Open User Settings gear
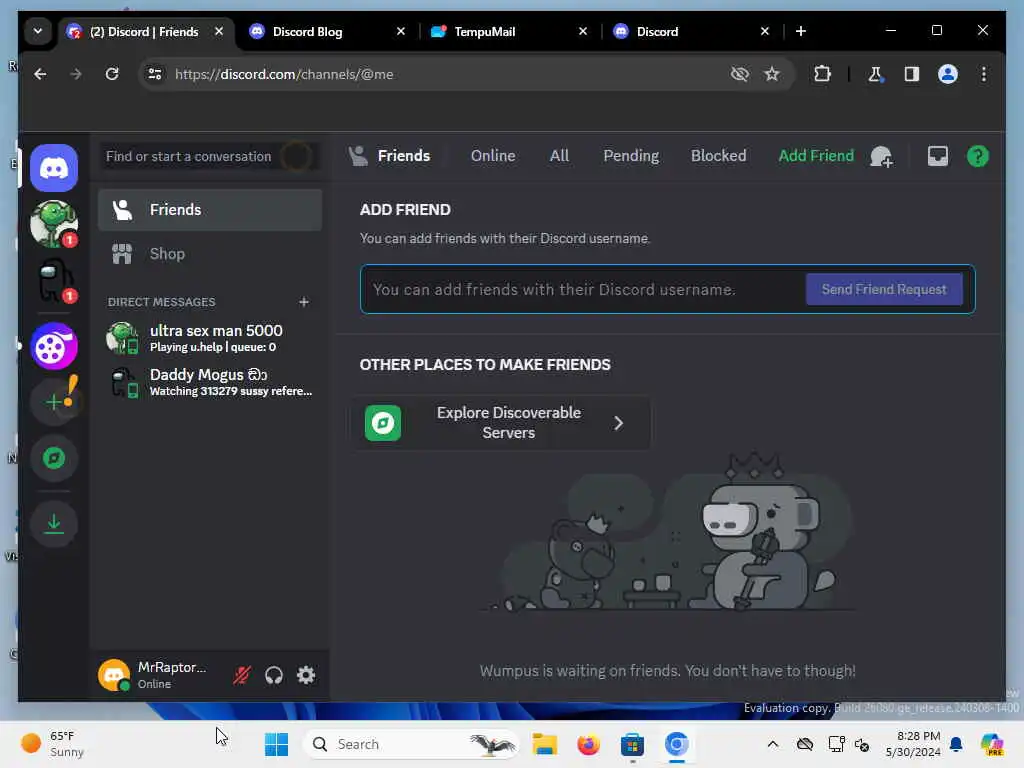 click(x=306, y=675)
